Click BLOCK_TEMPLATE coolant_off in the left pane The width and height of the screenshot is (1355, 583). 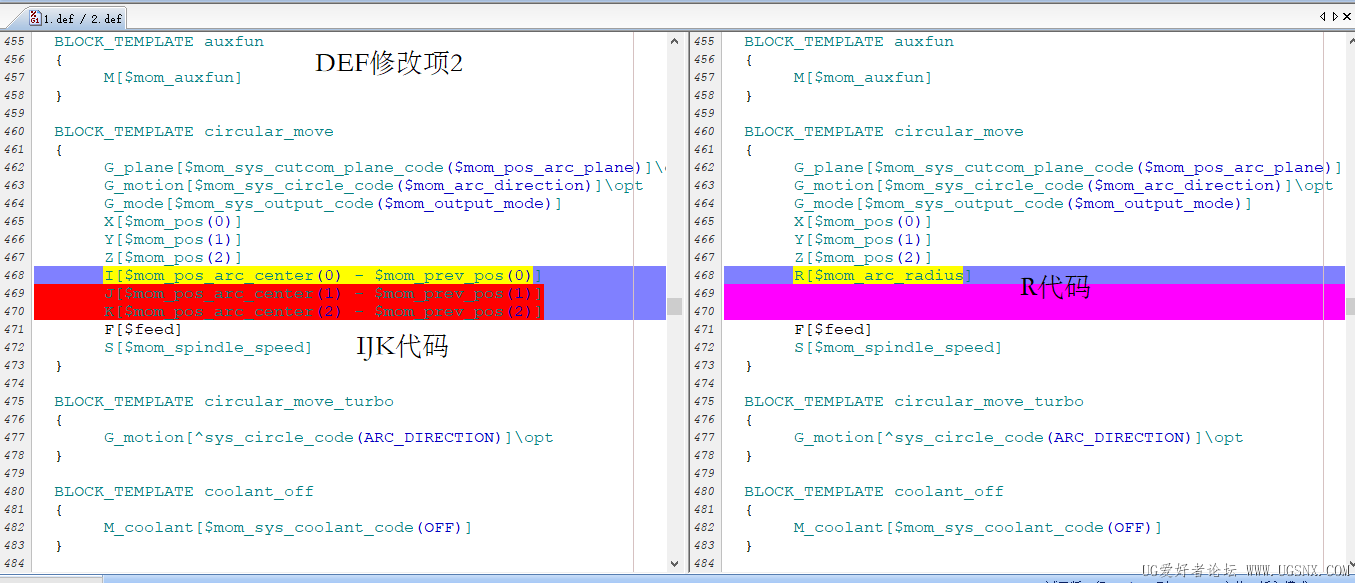click(184, 491)
